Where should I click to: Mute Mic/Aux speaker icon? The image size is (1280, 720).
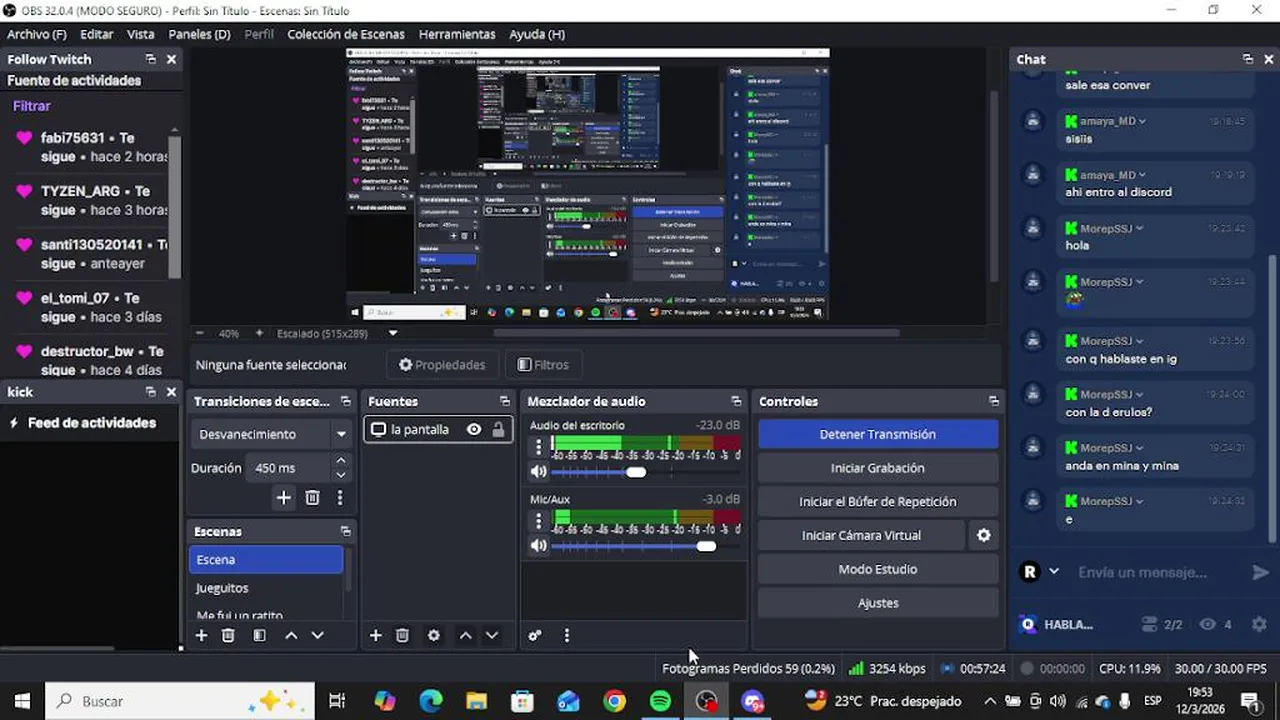tap(539, 546)
